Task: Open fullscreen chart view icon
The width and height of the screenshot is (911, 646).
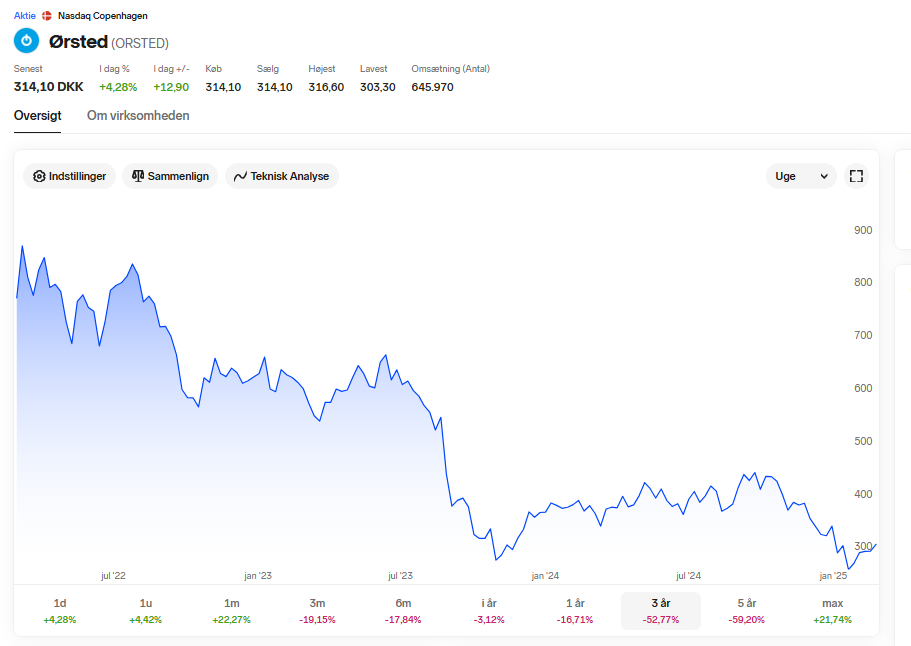Action: (856, 176)
